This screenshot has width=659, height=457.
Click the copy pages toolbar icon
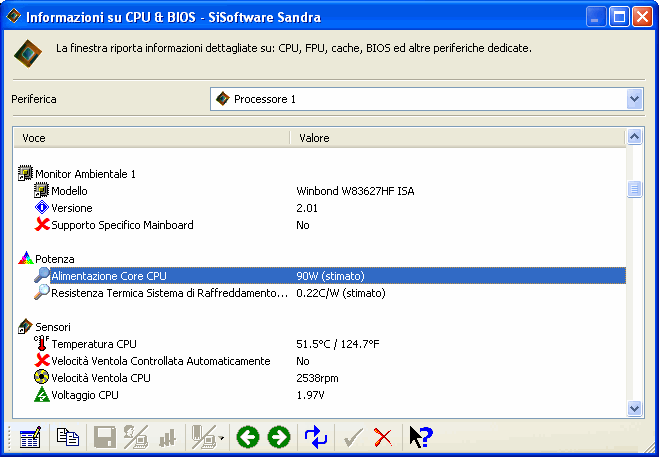67,437
